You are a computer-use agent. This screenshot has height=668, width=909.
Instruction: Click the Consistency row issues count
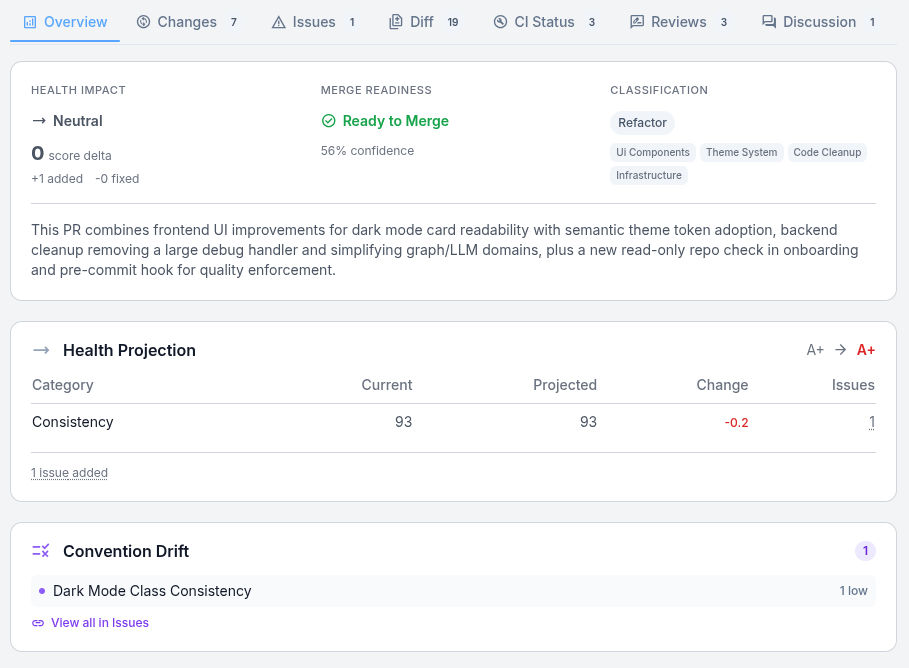pyautogui.click(x=871, y=422)
